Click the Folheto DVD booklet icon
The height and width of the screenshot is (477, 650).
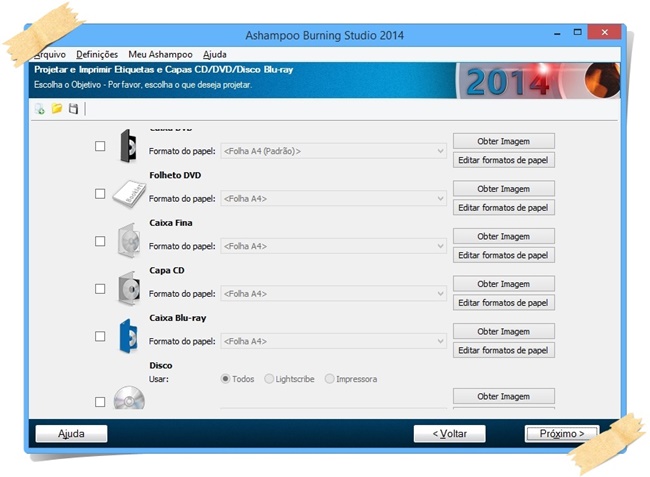[130, 194]
